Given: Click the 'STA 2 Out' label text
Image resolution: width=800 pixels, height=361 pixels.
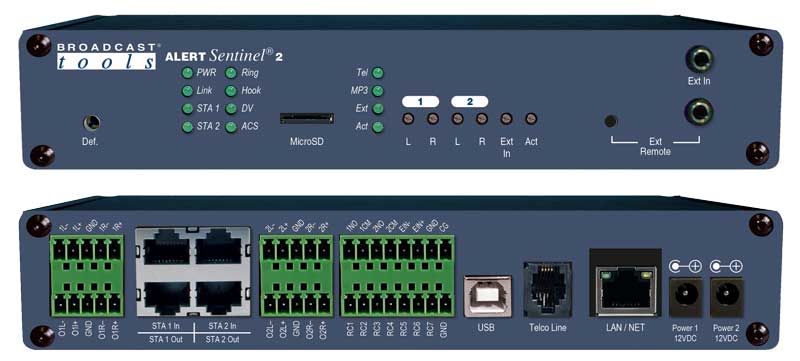Looking at the screenshot, I should click(222, 339).
